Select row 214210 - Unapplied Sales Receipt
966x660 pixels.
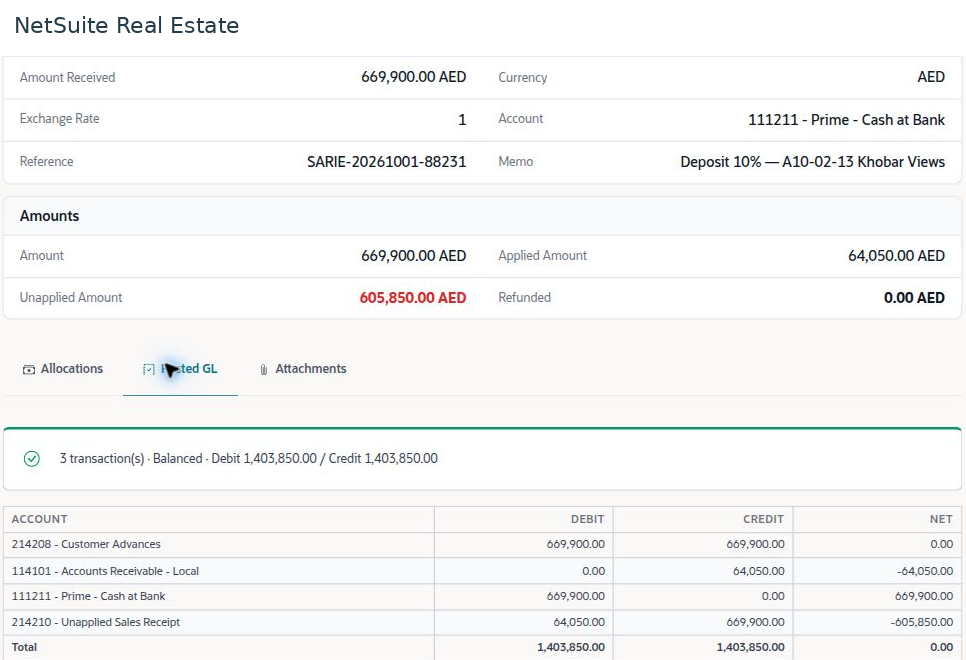click(x=482, y=622)
